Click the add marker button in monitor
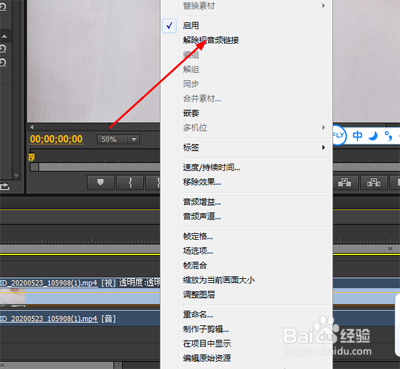400x369 pixels. click(101, 182)
